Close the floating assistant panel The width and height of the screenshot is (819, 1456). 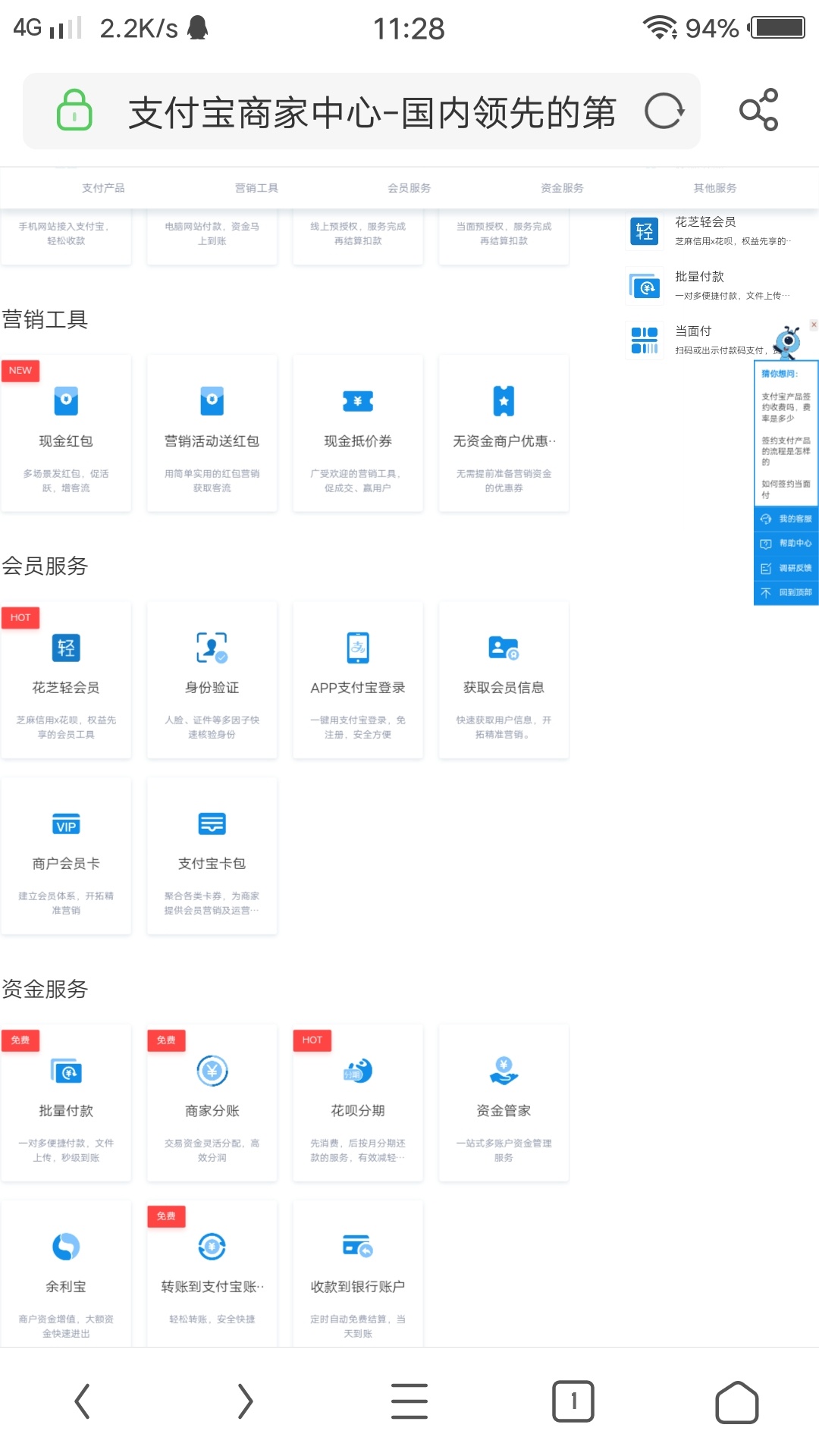(814, 325)
